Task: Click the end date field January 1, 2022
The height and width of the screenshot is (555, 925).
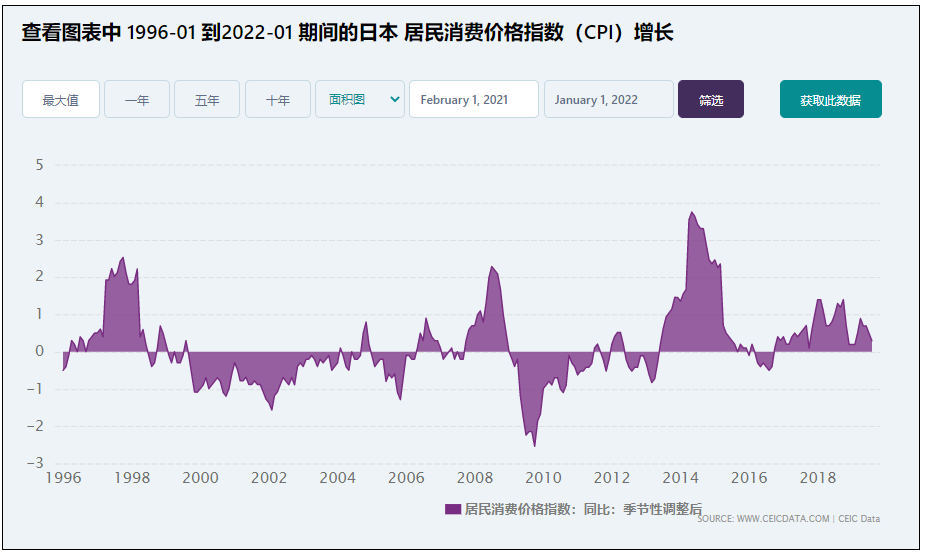Action: click(608, 99)
